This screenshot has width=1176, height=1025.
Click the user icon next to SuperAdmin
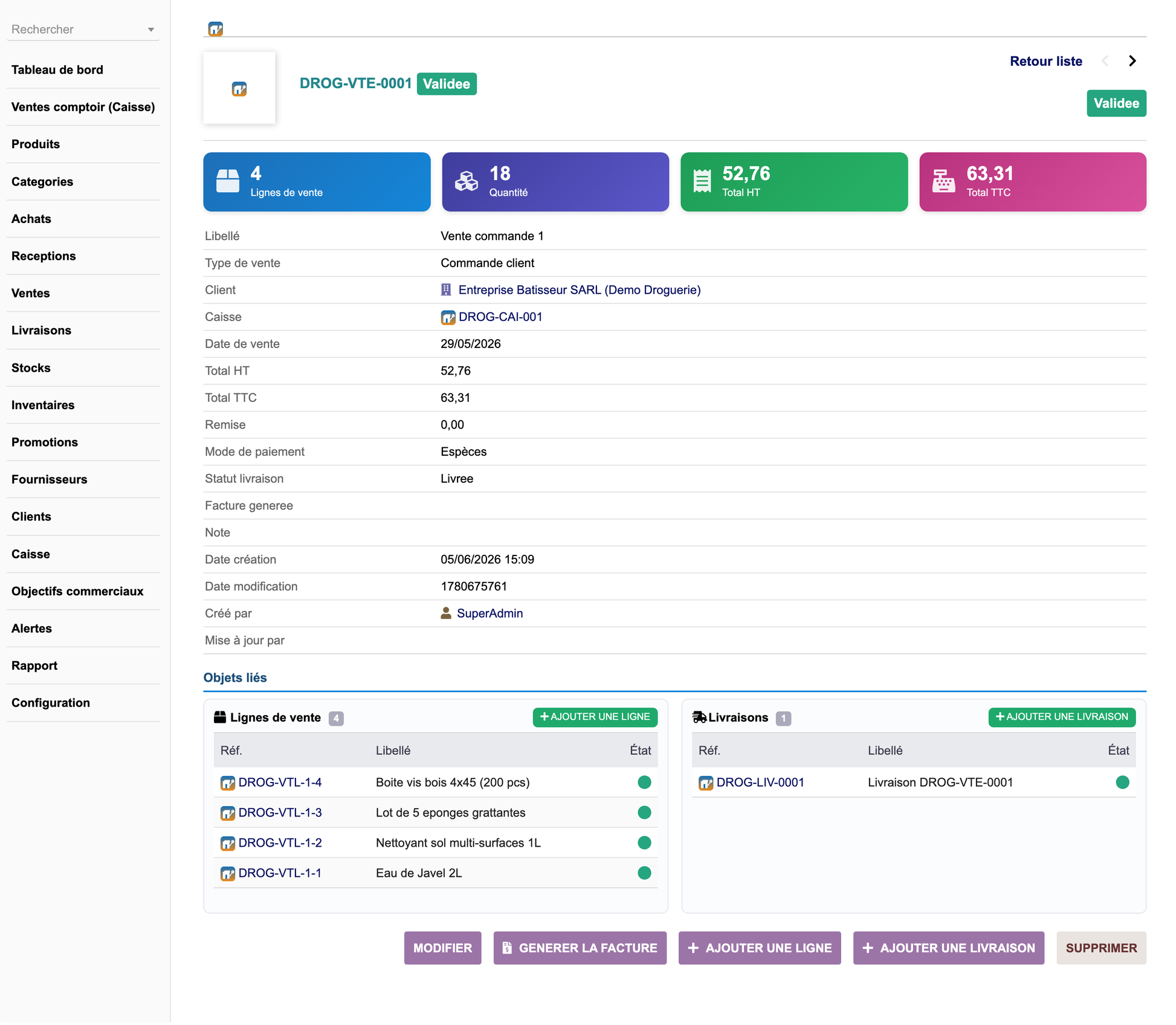click(446, 613)
